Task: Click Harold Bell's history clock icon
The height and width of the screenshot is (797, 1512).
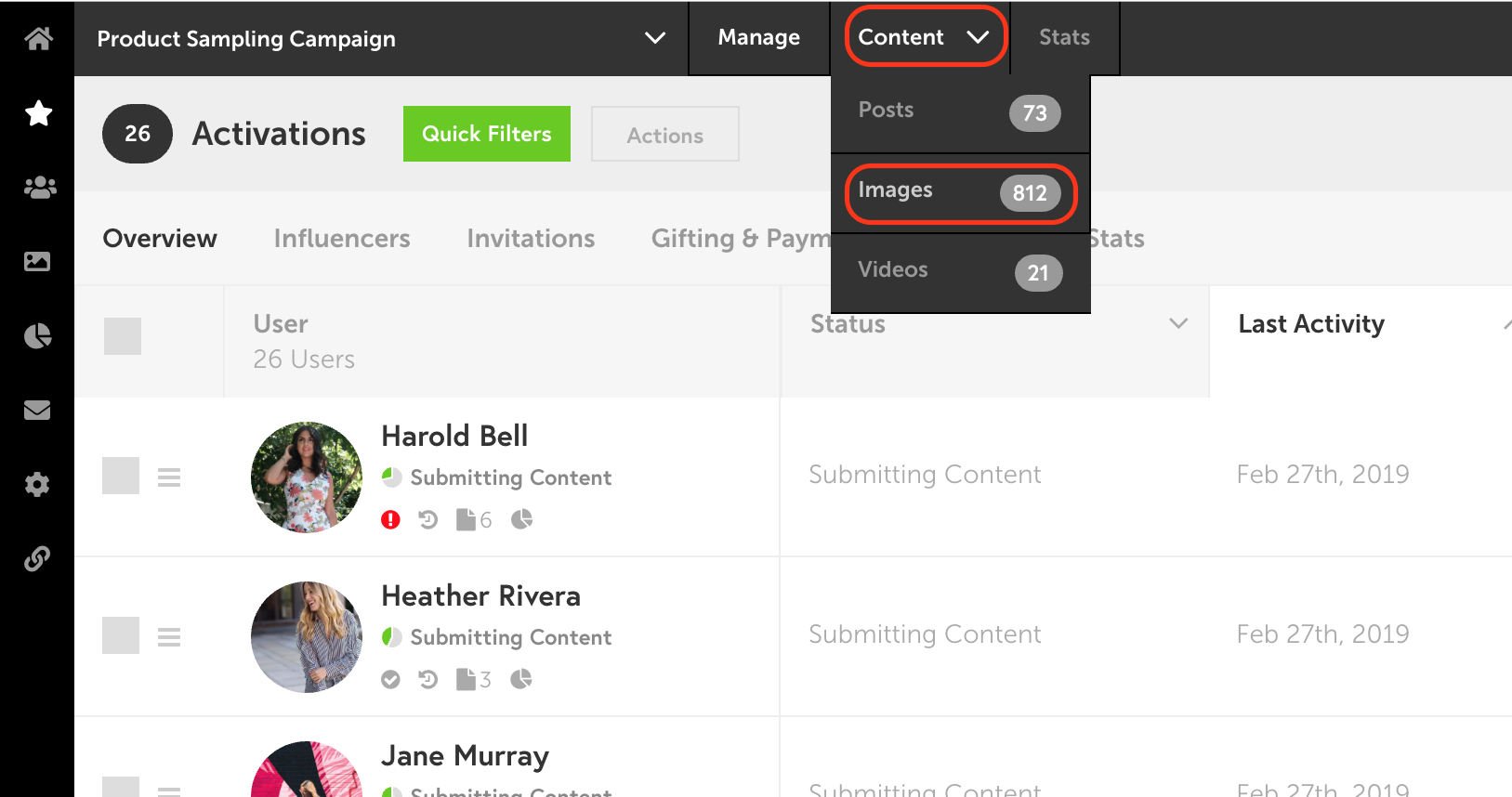Action: point(427,519)
